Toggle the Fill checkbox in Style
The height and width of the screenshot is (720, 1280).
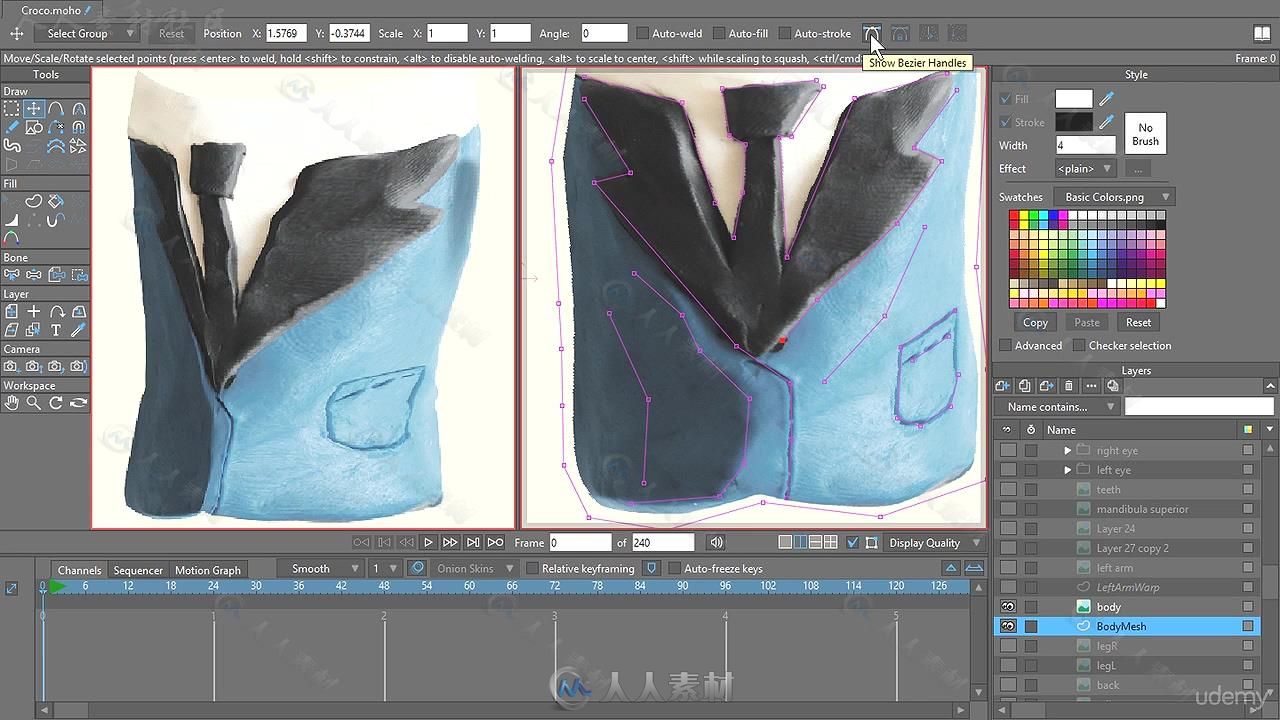(1005, 99)
